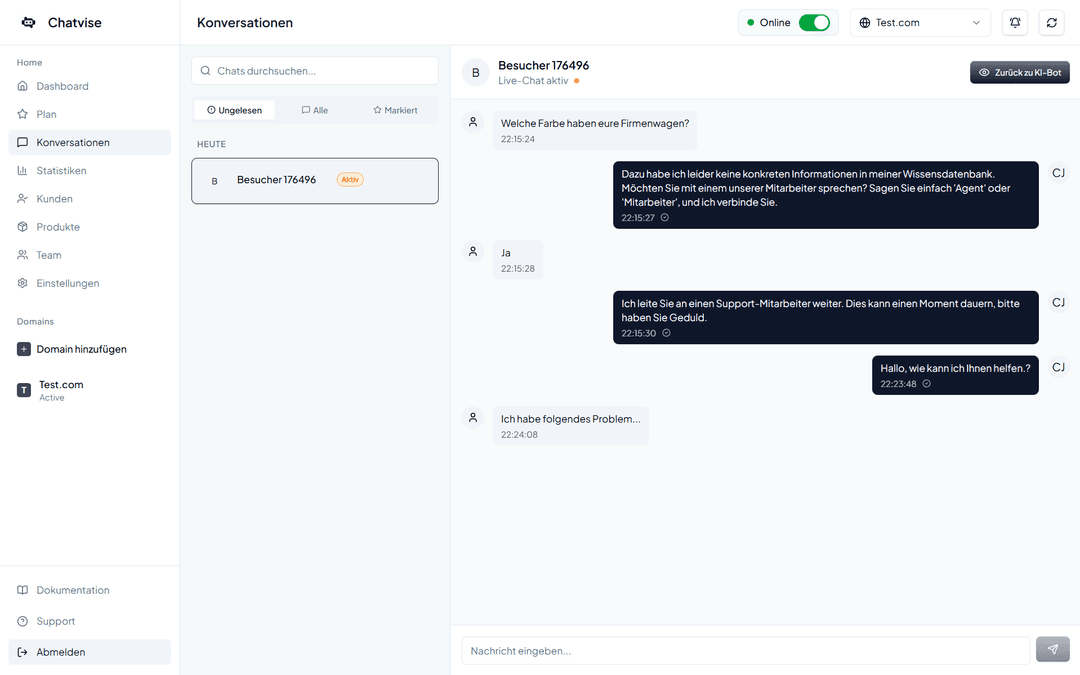The width and height of the screenshot is (1080, 675).
Task: Click the send message icon
Action: pyautogui.click(x=1052, y=649)
